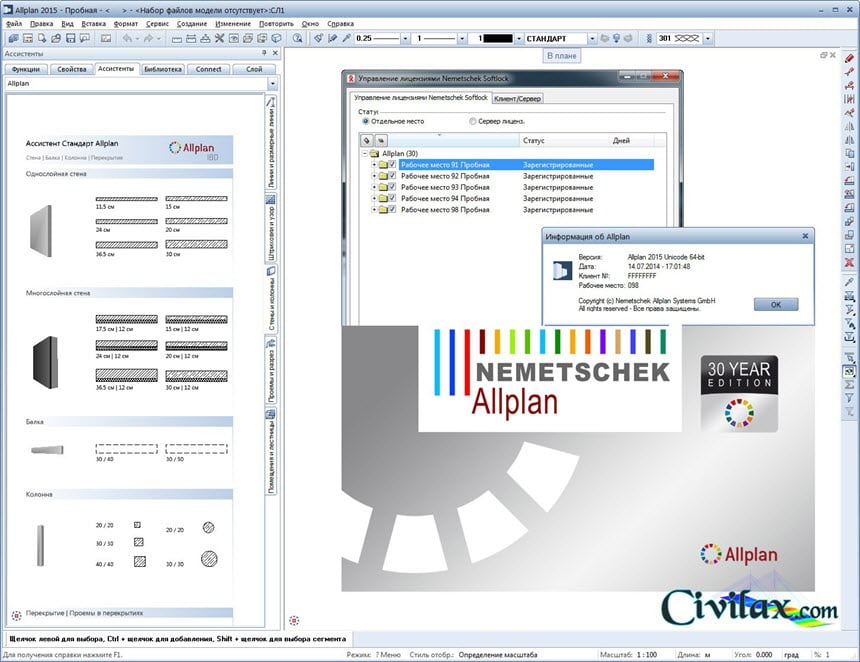Screen dimensions: 860x662
Task: Click the wall icon on vertical palette tab
Action: pos(271,271)
